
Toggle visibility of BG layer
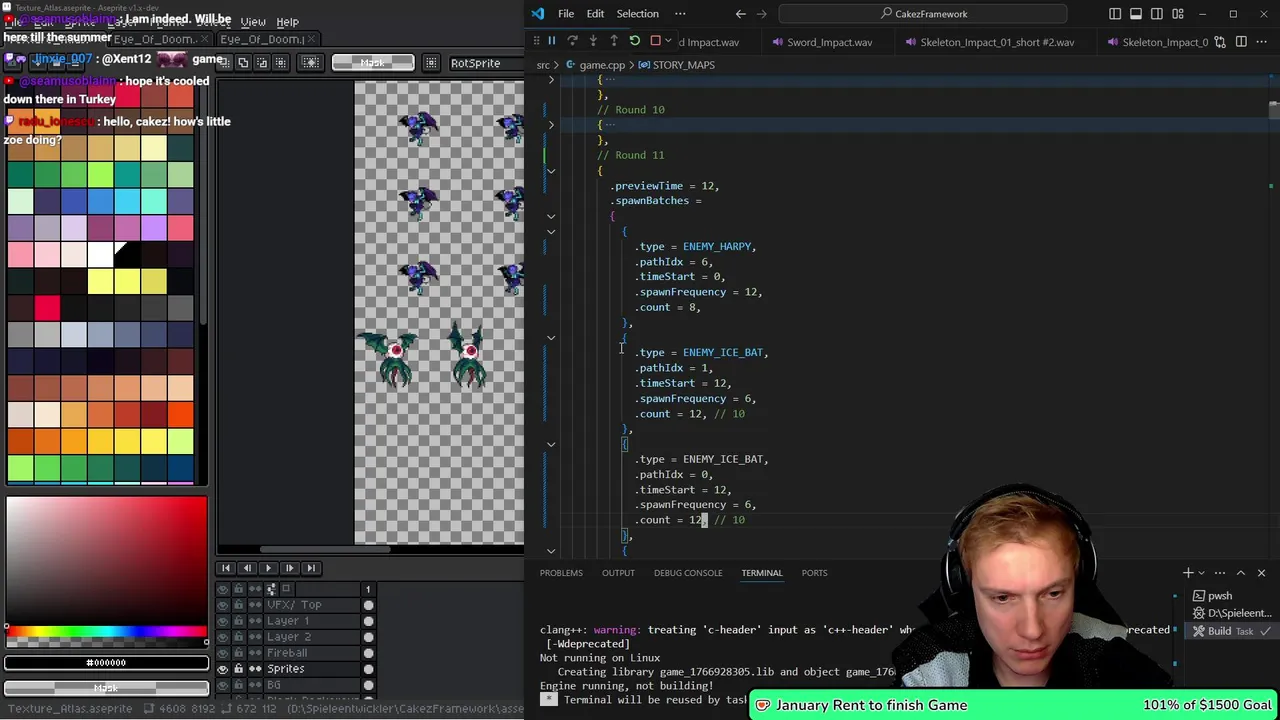(x=223, y=685)
